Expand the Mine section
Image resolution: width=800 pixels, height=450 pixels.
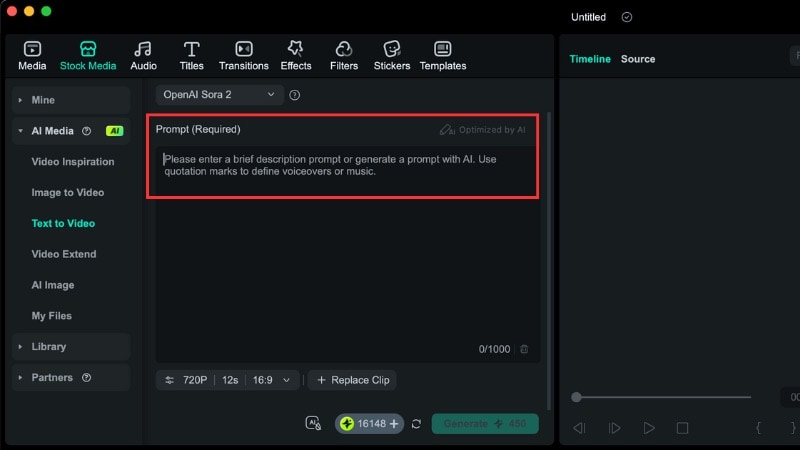tap(71, 100)
